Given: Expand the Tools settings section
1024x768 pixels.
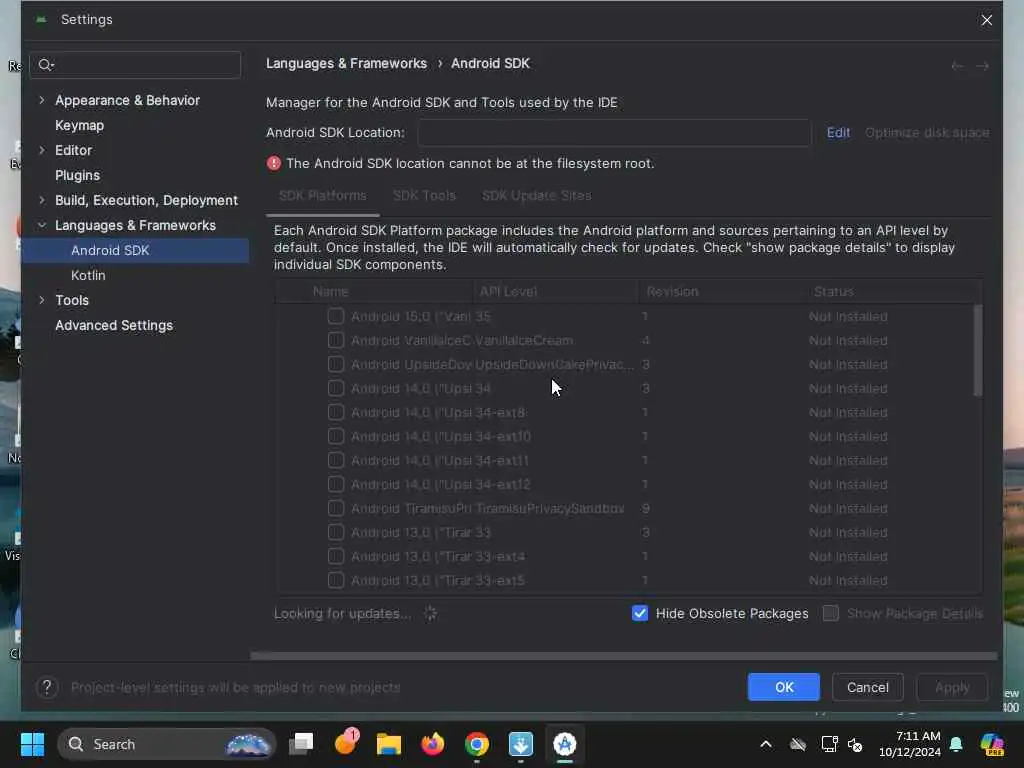Looking at the screenshot, I should pyautogui.click(x=42, y=300).
